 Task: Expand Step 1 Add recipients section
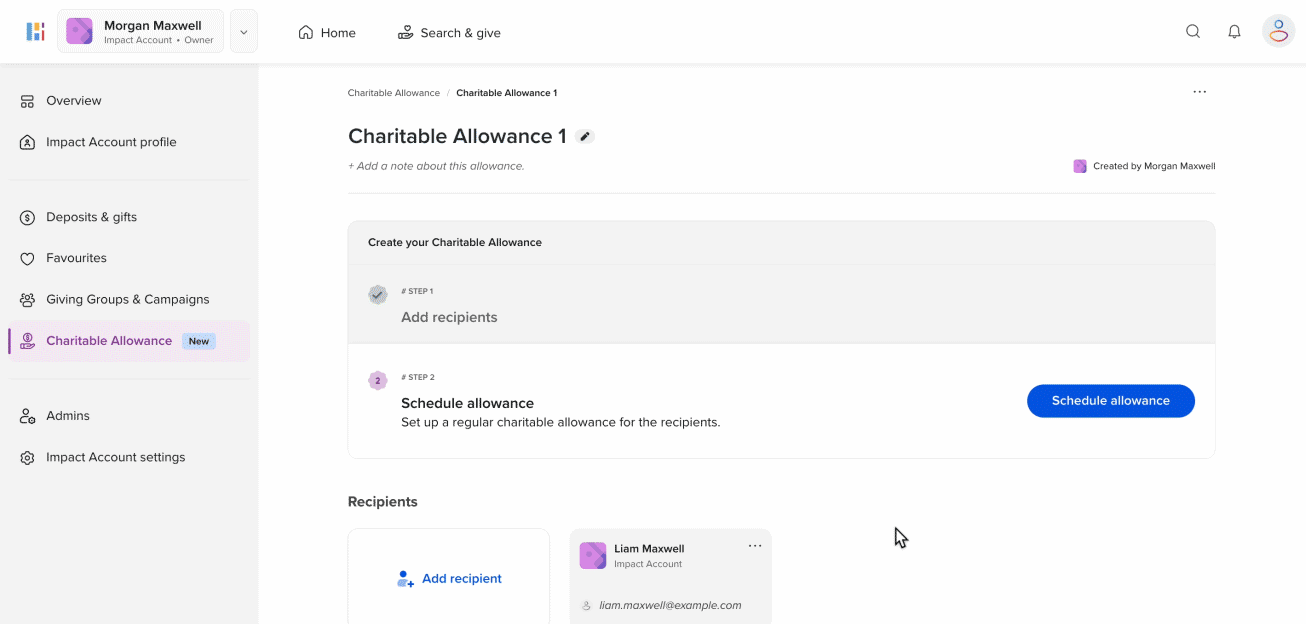(x=449, y=317)
